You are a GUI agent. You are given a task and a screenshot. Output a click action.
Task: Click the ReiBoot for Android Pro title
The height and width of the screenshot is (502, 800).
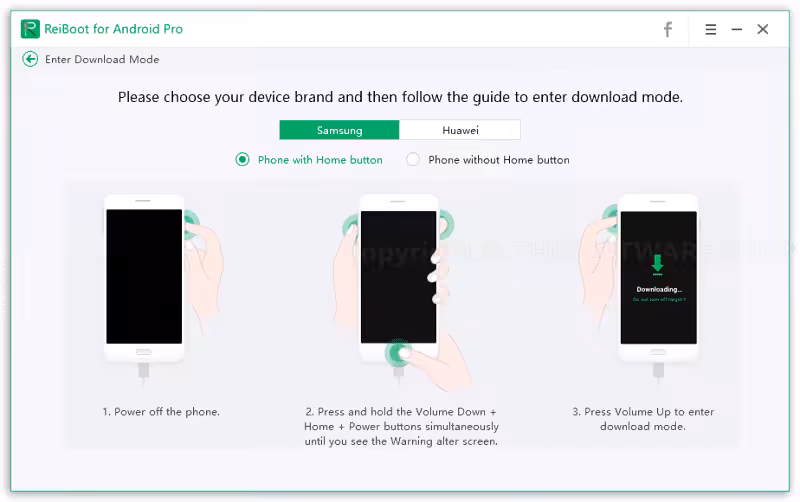tap(113, 29)
